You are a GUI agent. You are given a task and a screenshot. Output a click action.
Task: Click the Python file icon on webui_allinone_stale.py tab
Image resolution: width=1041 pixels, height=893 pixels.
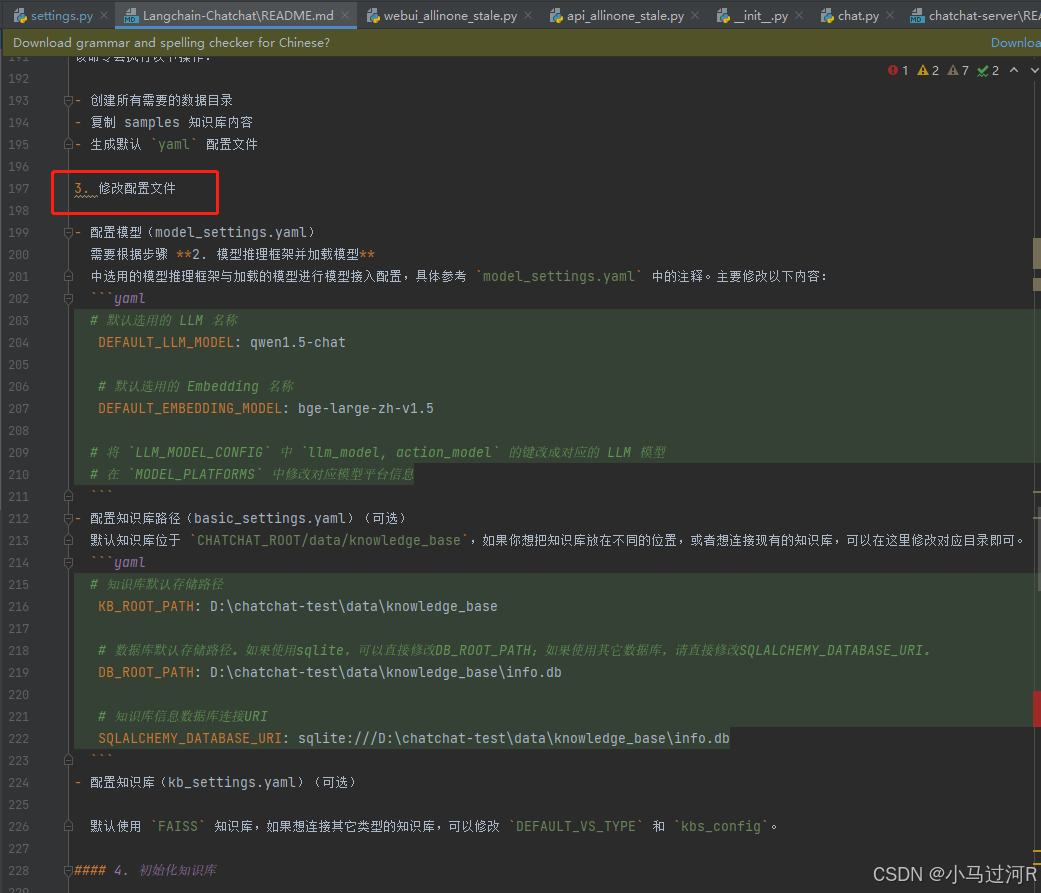tap(373, 15)
